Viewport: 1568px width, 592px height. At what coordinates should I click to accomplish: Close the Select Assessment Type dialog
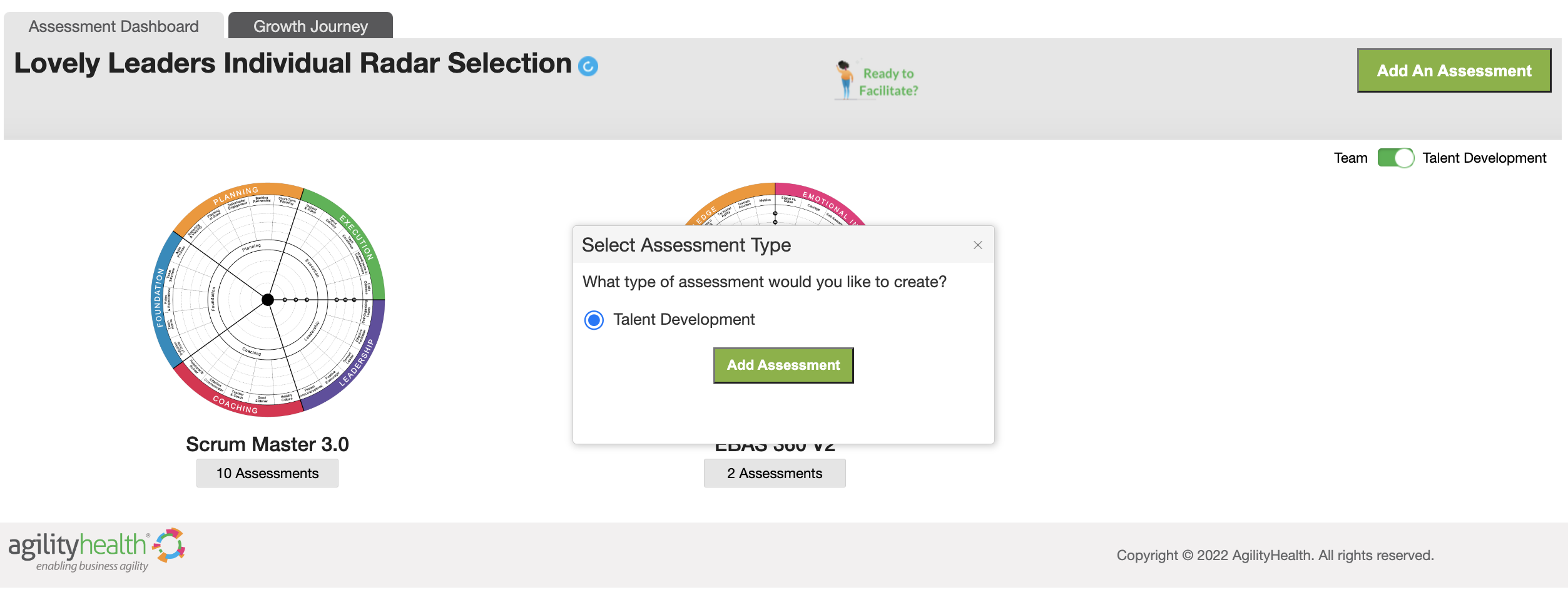point(977,245)
